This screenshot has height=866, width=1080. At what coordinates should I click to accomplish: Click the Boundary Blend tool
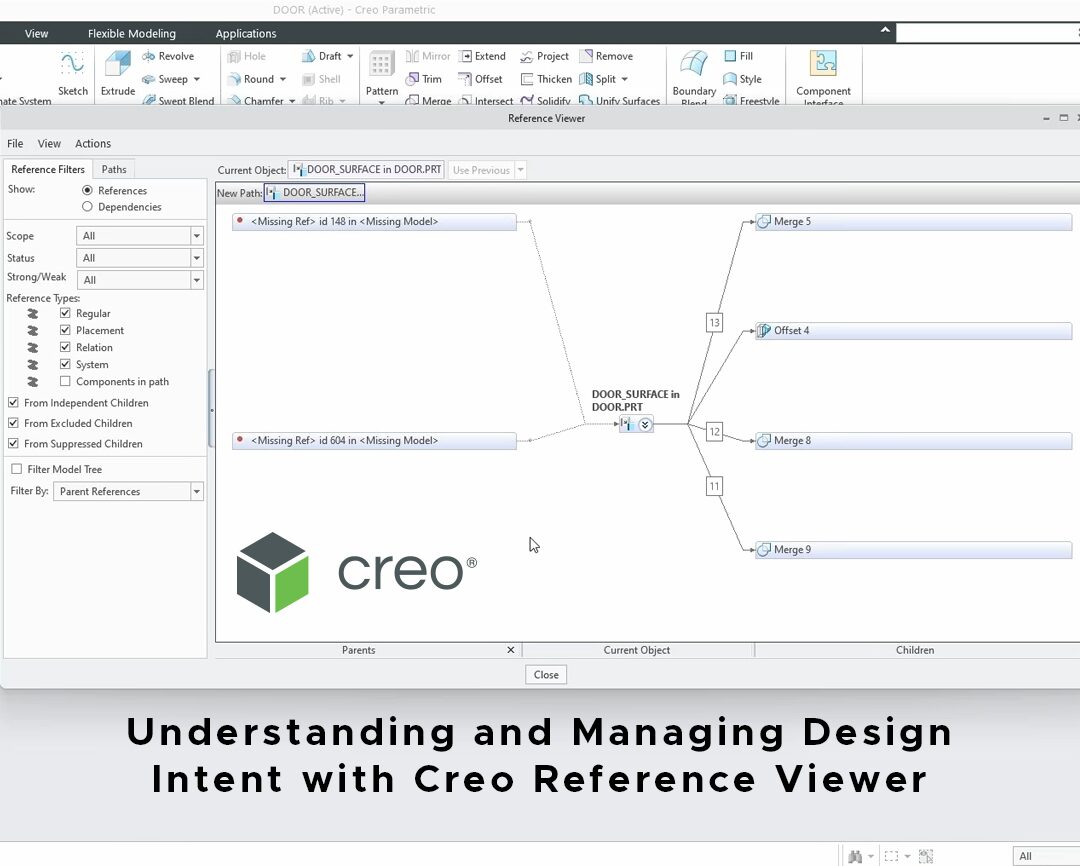694,77
